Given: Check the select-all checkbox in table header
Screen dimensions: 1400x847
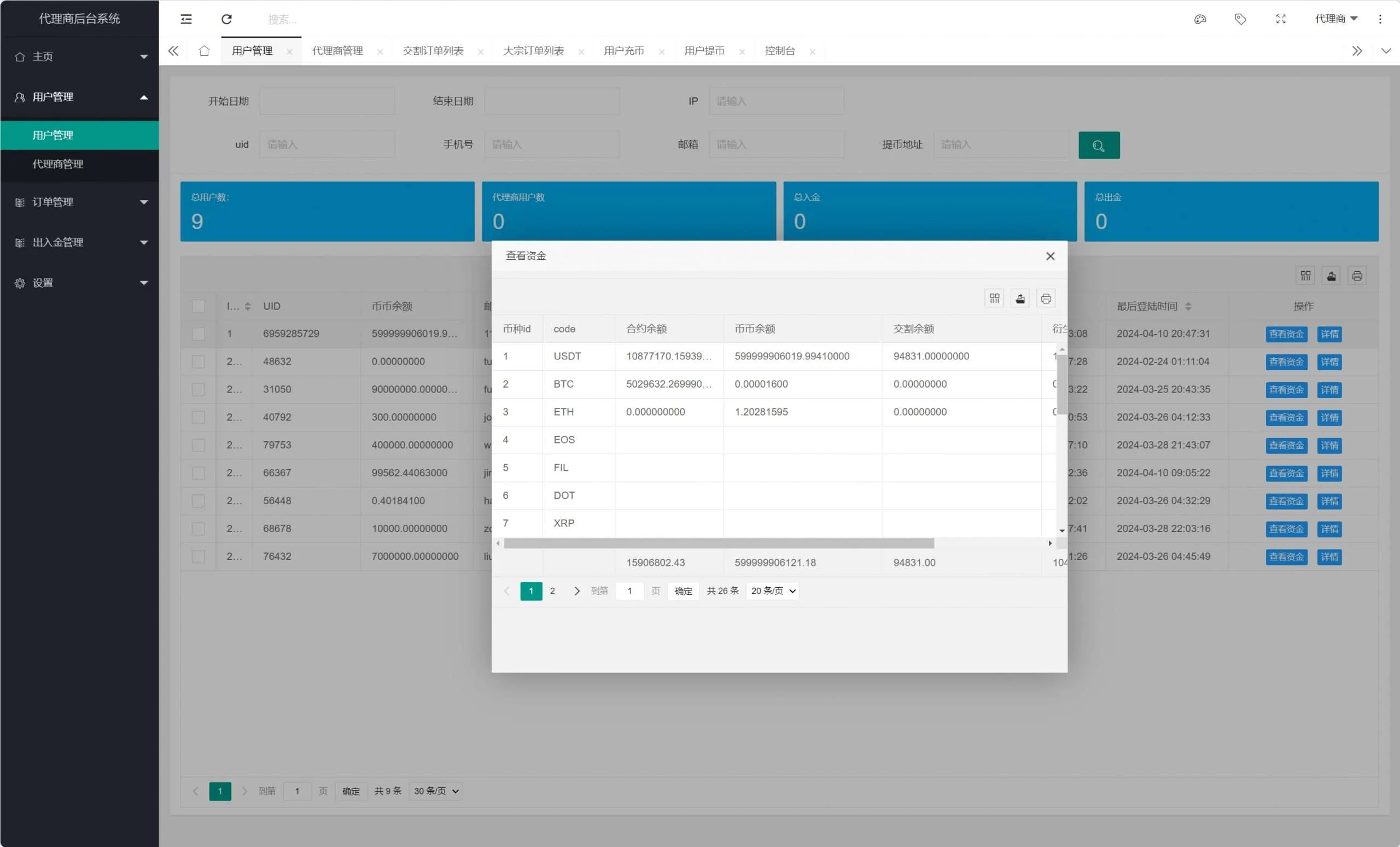Looking at the screenshot, I should pos(199,306).
